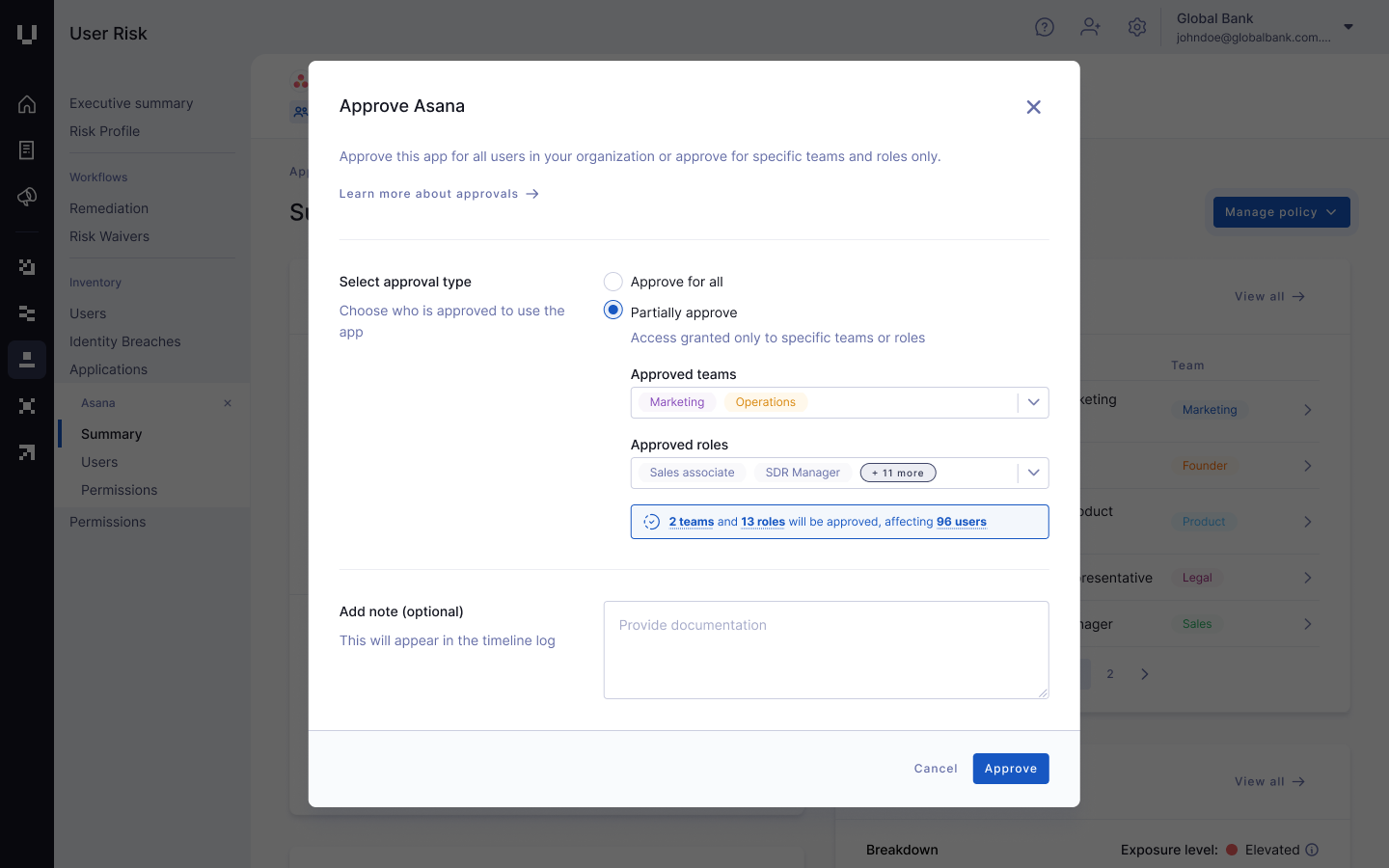Go to next page arrow in pagination
The height and width of the screenshot is (868, 1389).
[x=1145, y=674]
